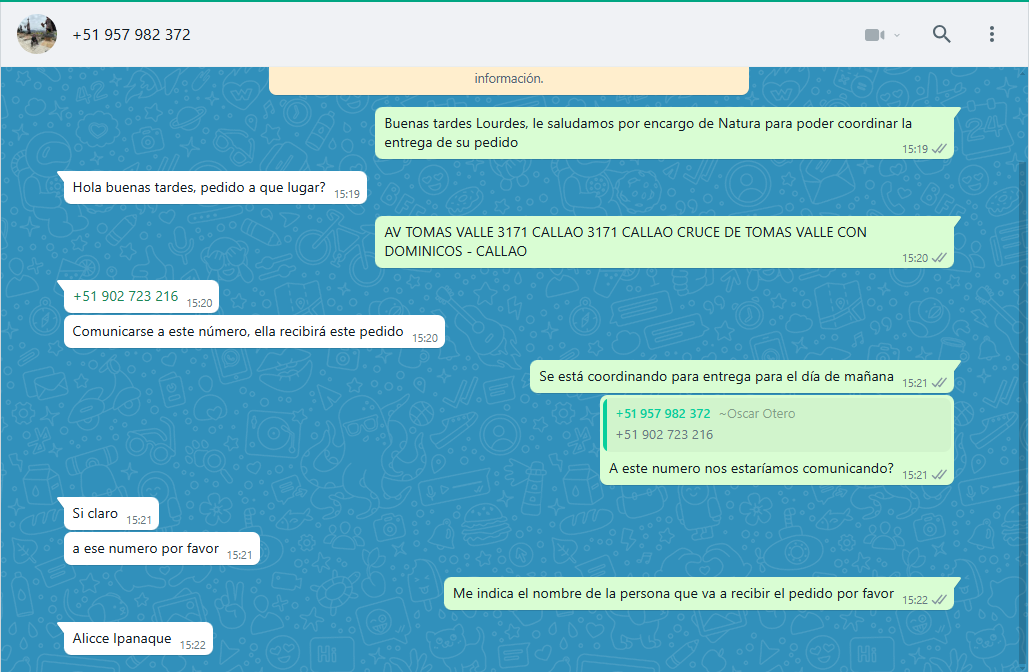1029x672 pixels.
Task: Click ticks on 'Me indica el nombre' message
Action: 939,600
